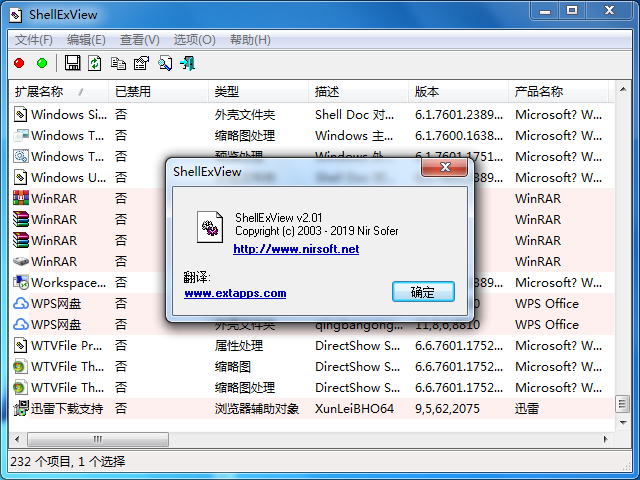Click the Workspace... row icon
The height and width of the screenshot is (480, 640).
[20, 282]
